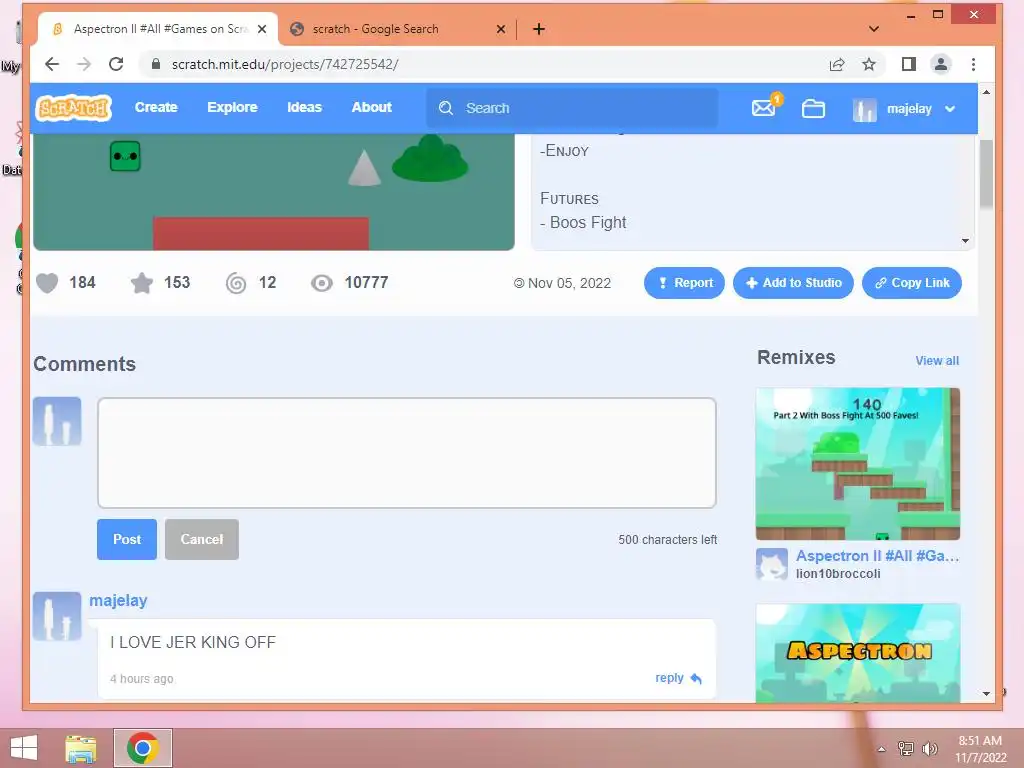Click the majelay avatar beside the comment box

[57, 421]
